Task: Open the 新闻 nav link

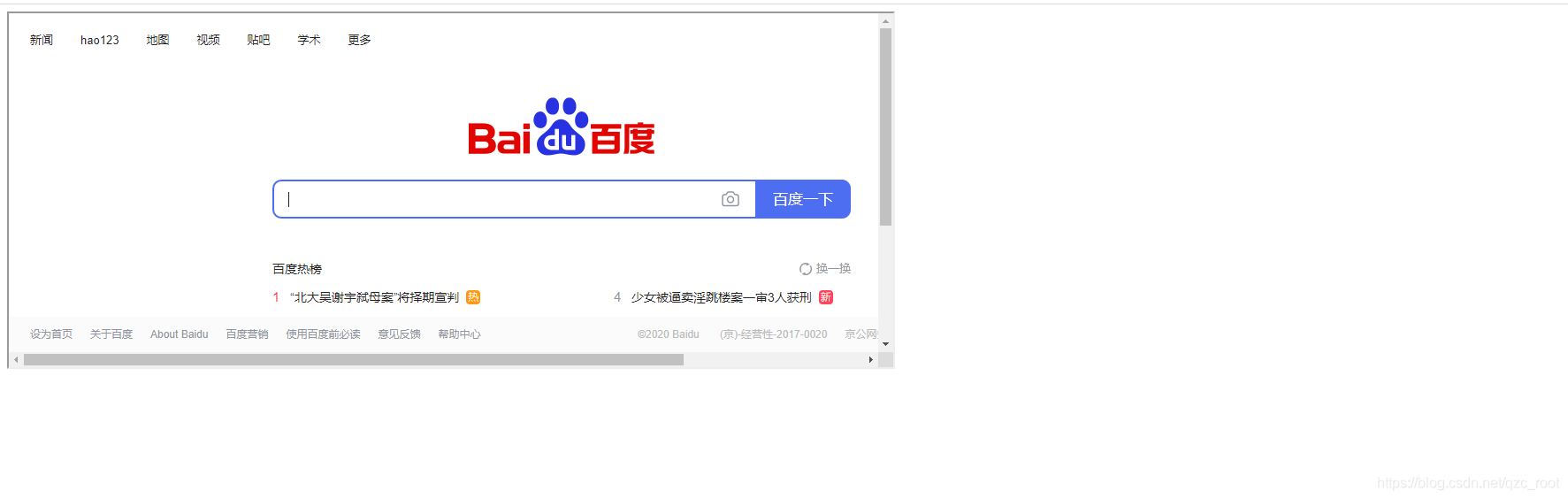Action: click(42, 40)
